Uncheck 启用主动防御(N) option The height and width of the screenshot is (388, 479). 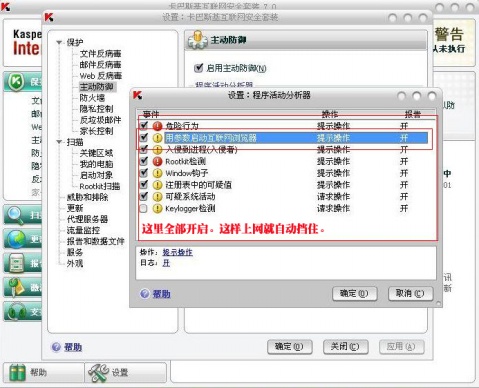click(198, 68)
